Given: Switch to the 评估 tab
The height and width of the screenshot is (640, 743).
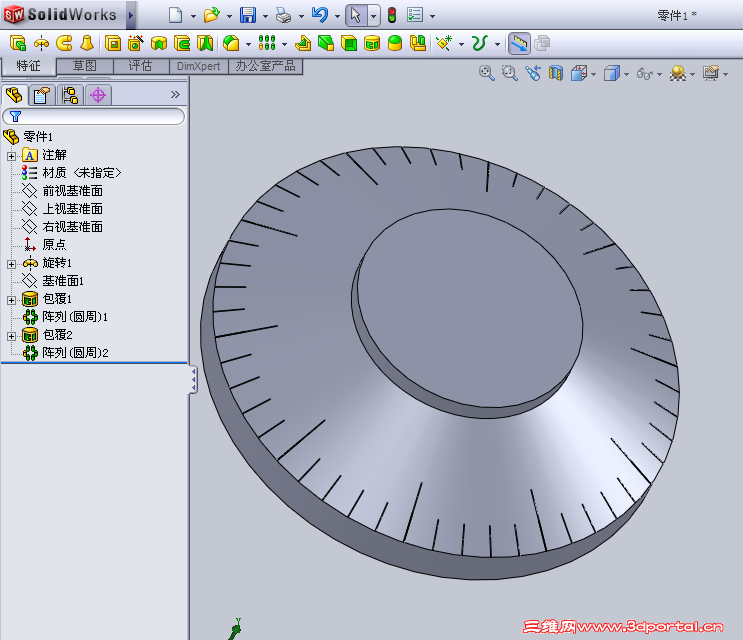Looking at the screenshot, I should 141,66.
